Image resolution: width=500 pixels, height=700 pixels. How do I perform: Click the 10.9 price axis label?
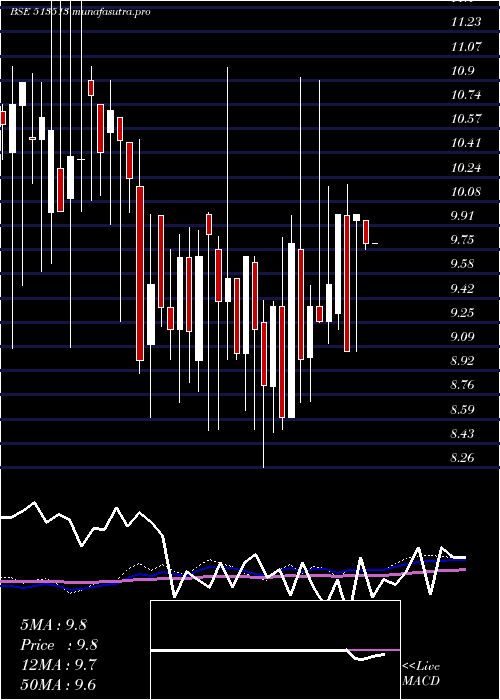click(x=463, y=71)
